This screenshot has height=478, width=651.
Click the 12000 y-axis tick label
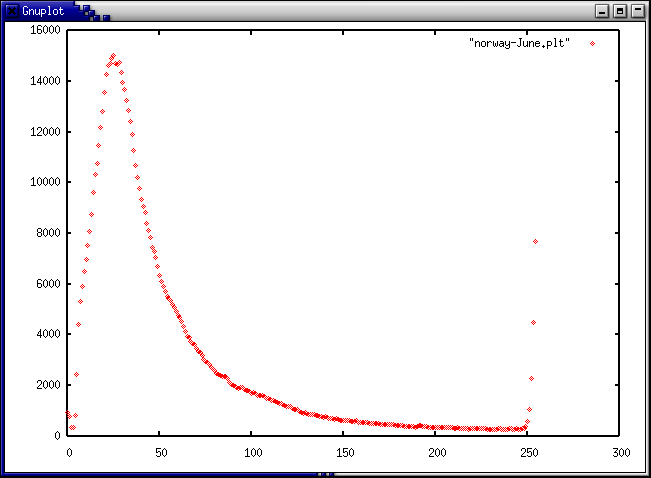tap(45, 132)
